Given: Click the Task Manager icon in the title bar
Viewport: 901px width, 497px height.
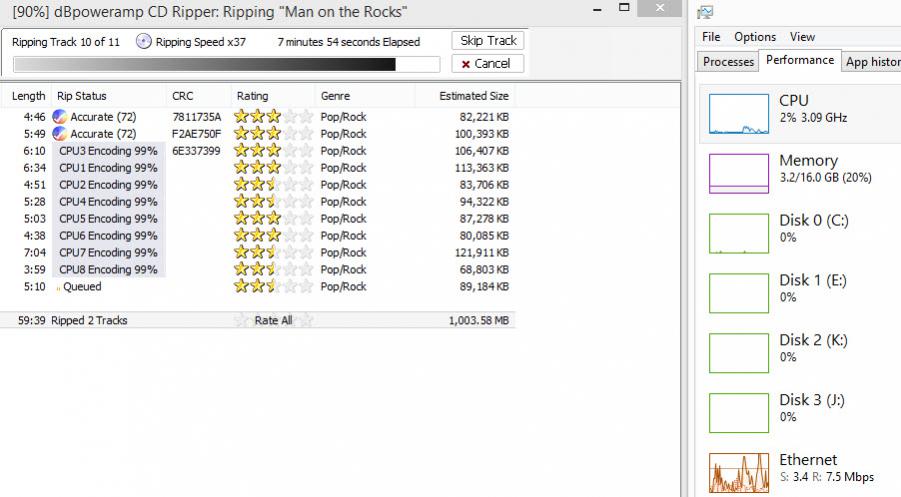Looking at the screenshot, I should coord(706,12).
